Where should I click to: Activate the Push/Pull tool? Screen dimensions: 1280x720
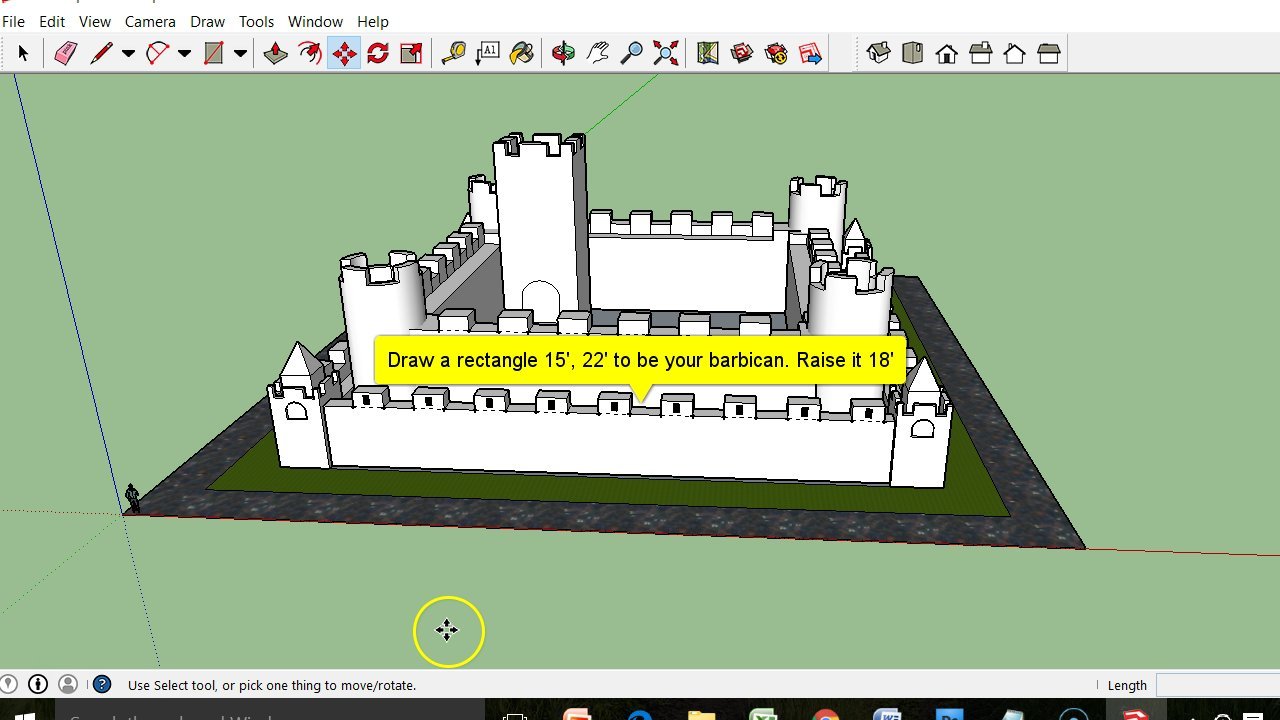pos(274,52)
